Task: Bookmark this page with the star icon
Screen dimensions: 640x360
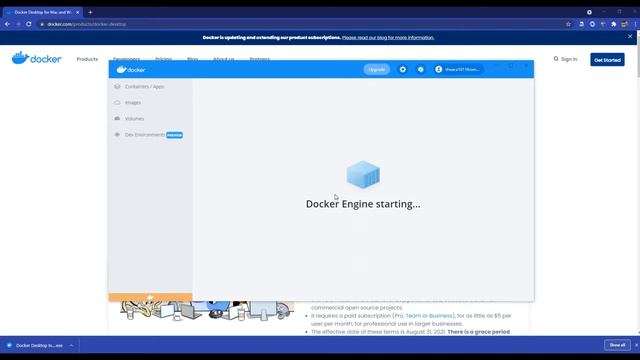Action: pyautogui.click(x=568, y=24)
